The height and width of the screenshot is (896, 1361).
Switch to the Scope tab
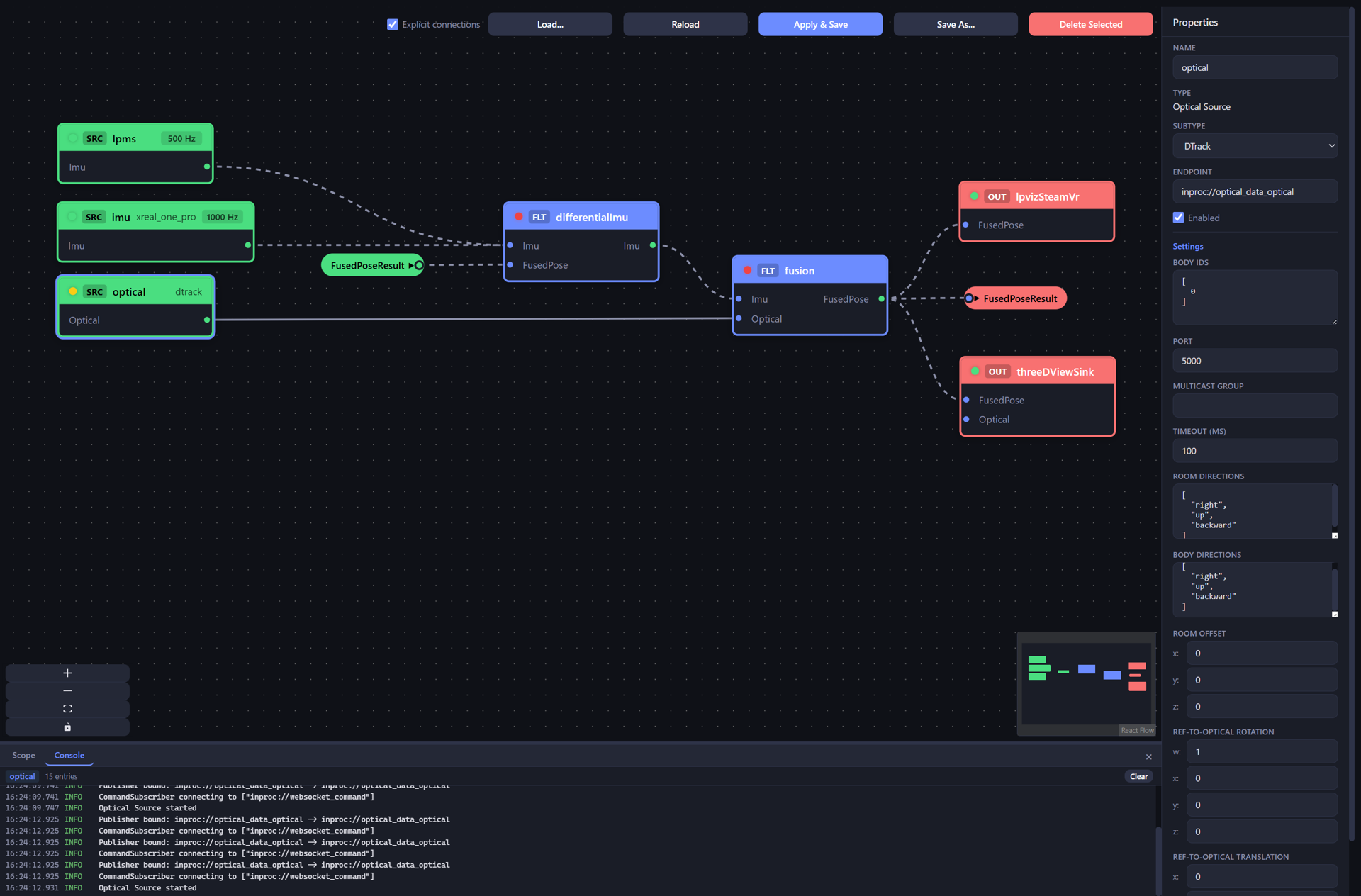point(23,755)
